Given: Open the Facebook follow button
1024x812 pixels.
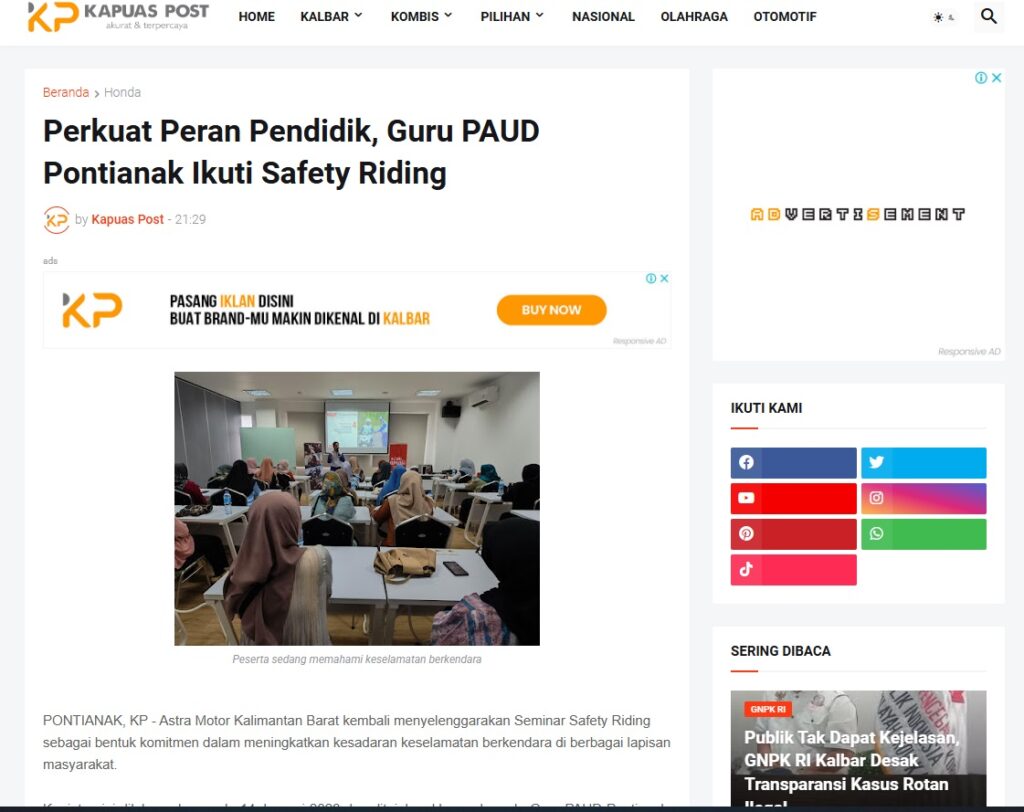Looking at the screenshot, I should pyautogui.click(x=793, y=463).
